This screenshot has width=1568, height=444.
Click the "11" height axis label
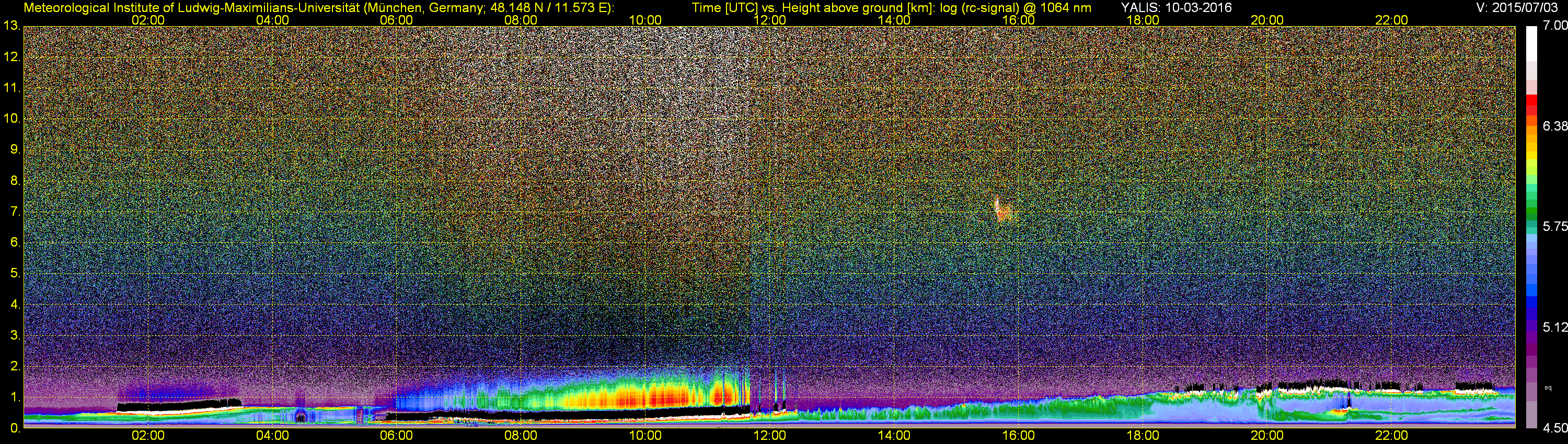[x=11, y=88]
